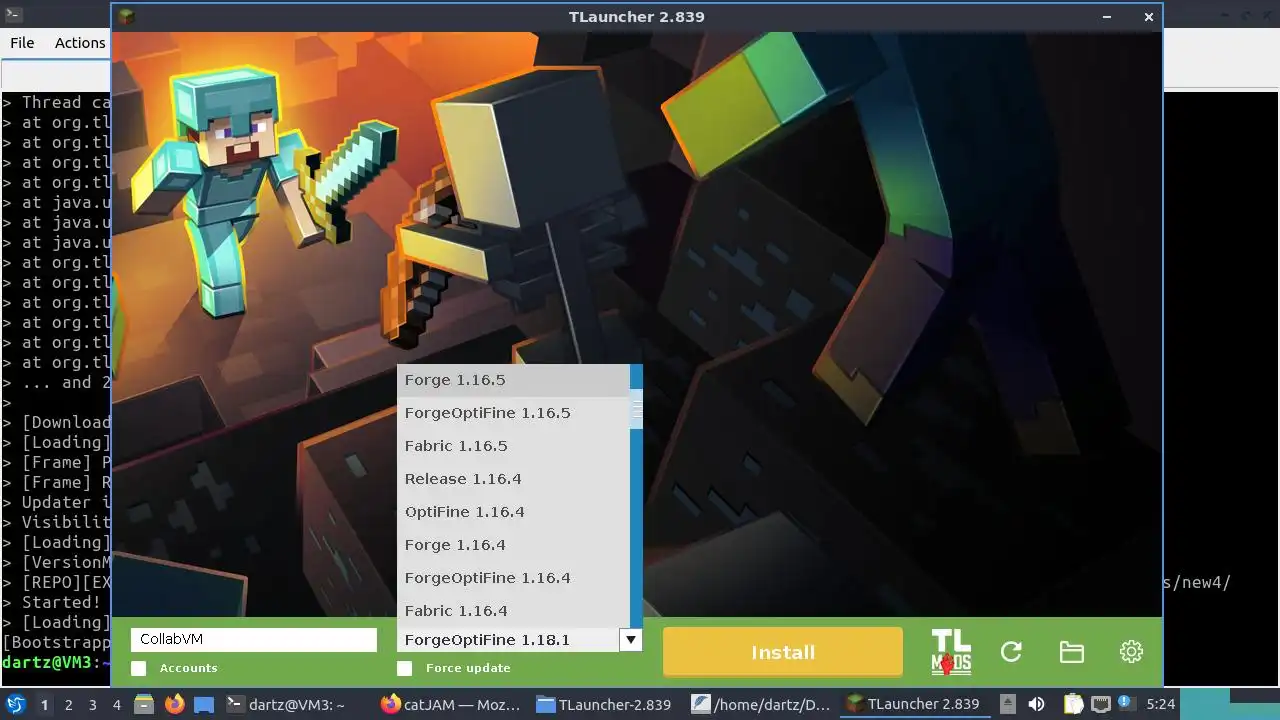Enable the Force update checkbox

405,668
